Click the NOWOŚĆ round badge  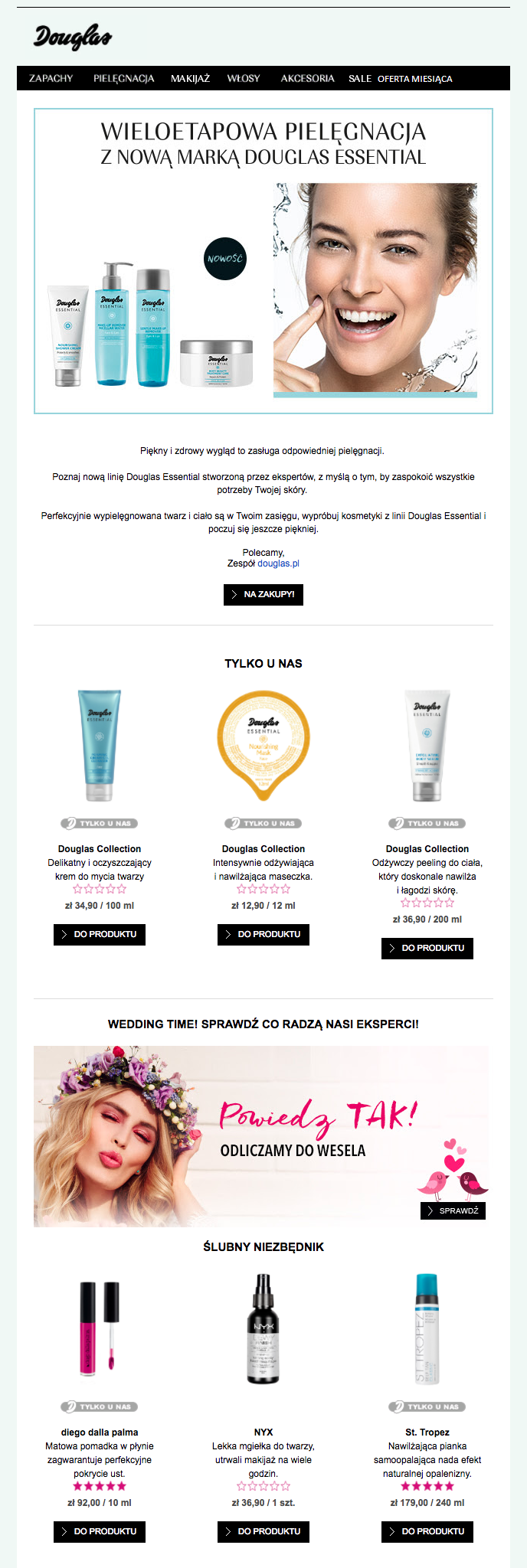[x=225, y=259]
